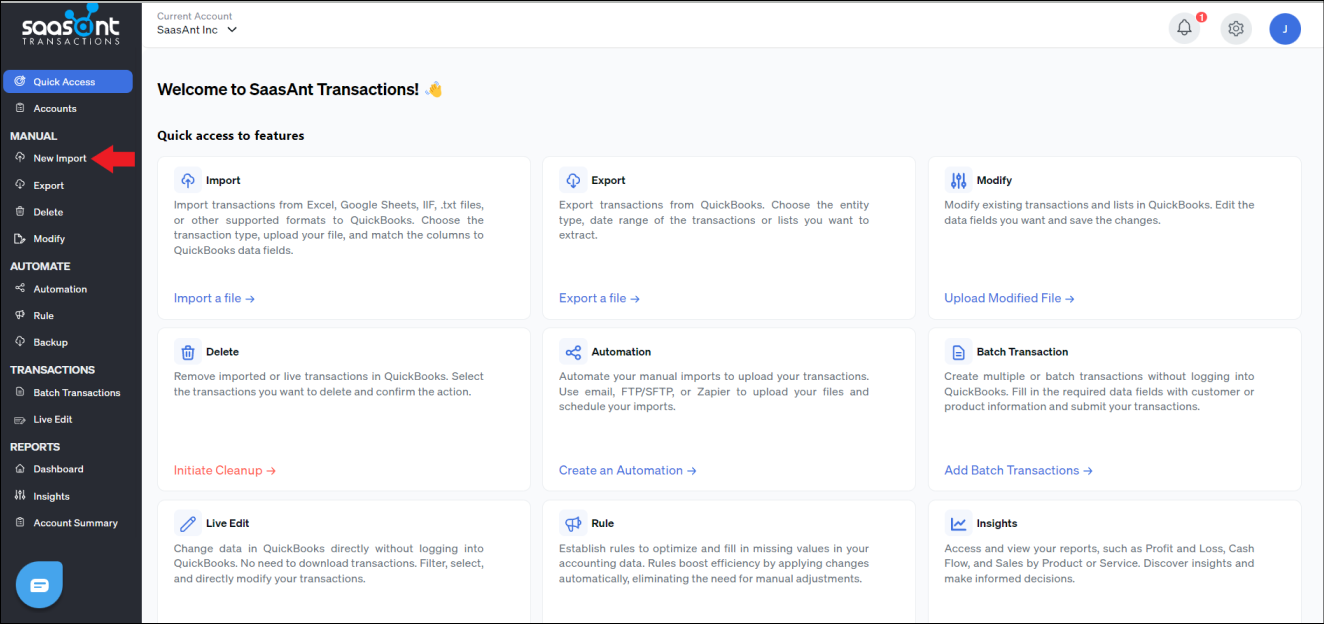The image size is (1324, 624).
Task: Follow the Add Batch Transactions link
Action: pos(1018,470)
